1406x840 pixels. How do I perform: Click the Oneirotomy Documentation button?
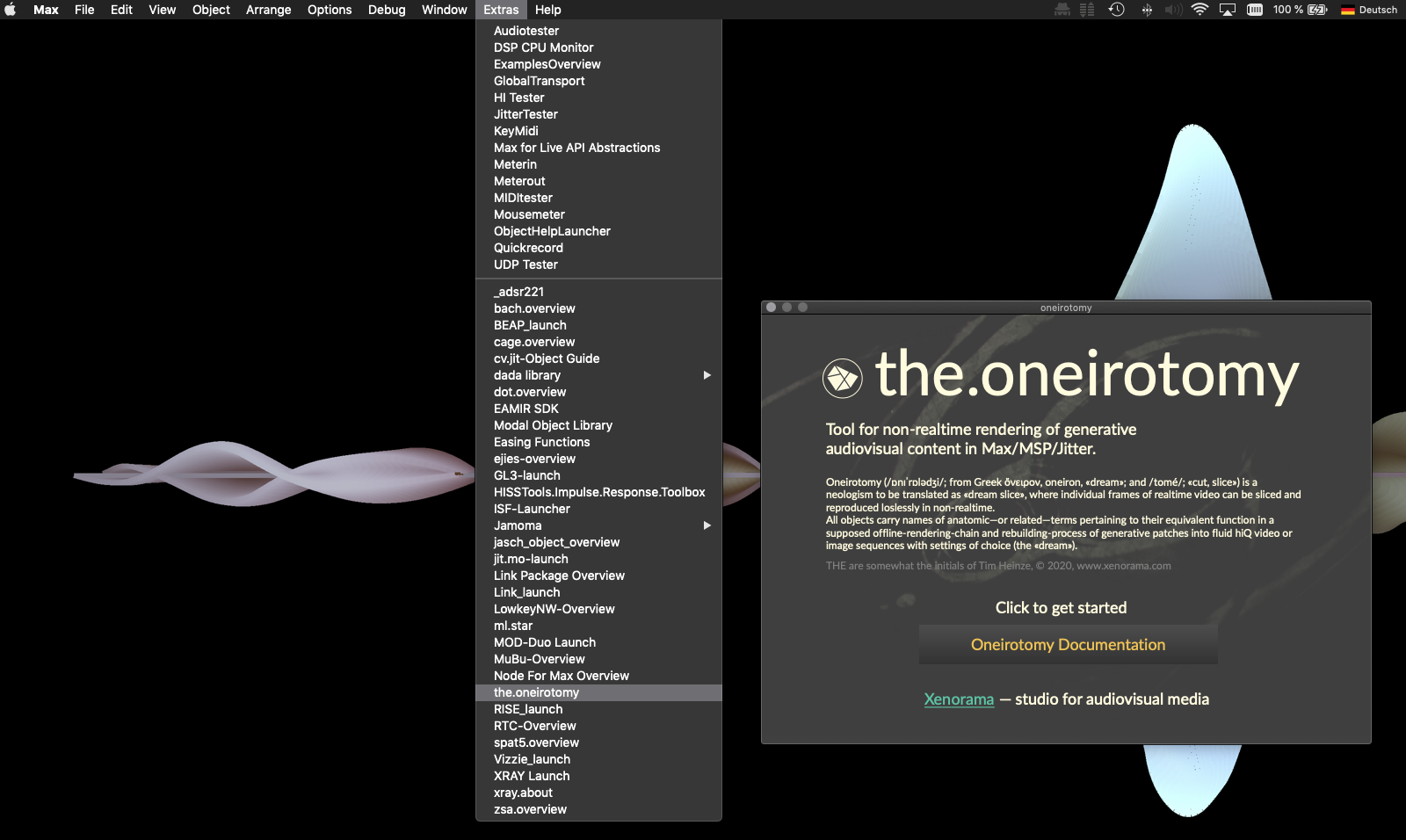[1068, 645]
